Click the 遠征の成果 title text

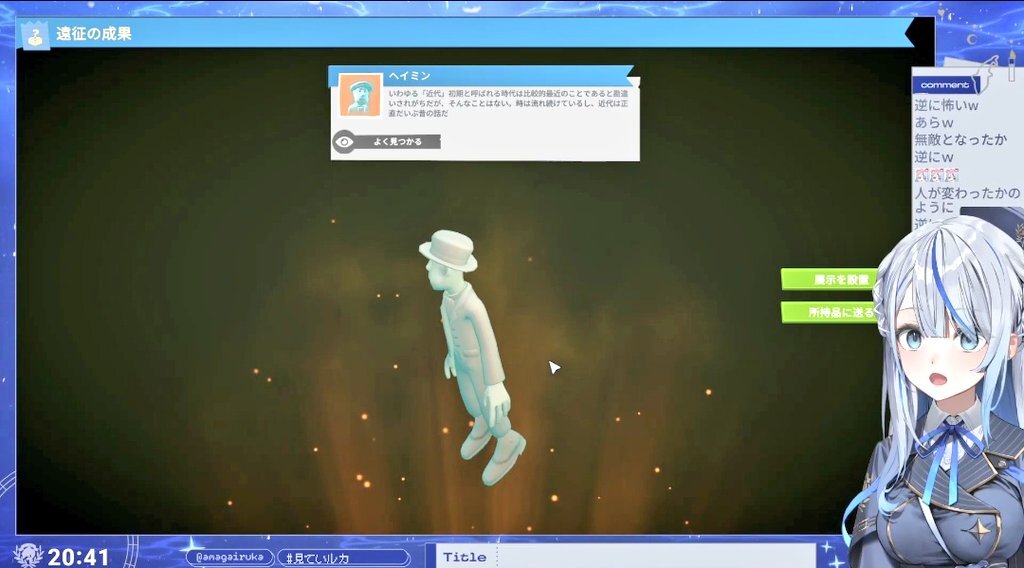coord(94,34)
